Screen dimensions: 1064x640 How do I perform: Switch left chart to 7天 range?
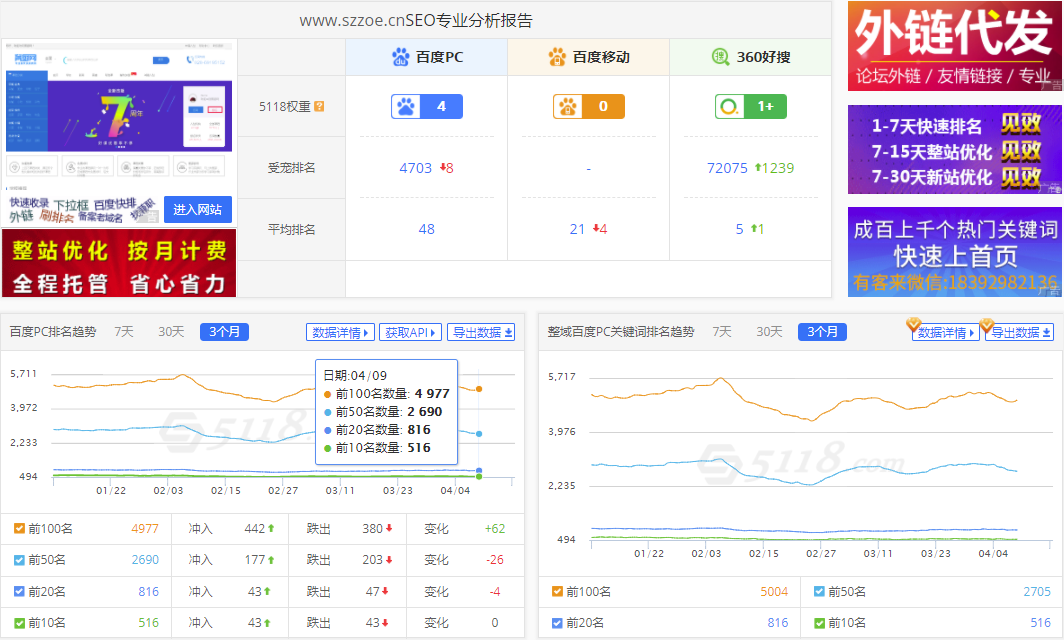pos(123,332)
